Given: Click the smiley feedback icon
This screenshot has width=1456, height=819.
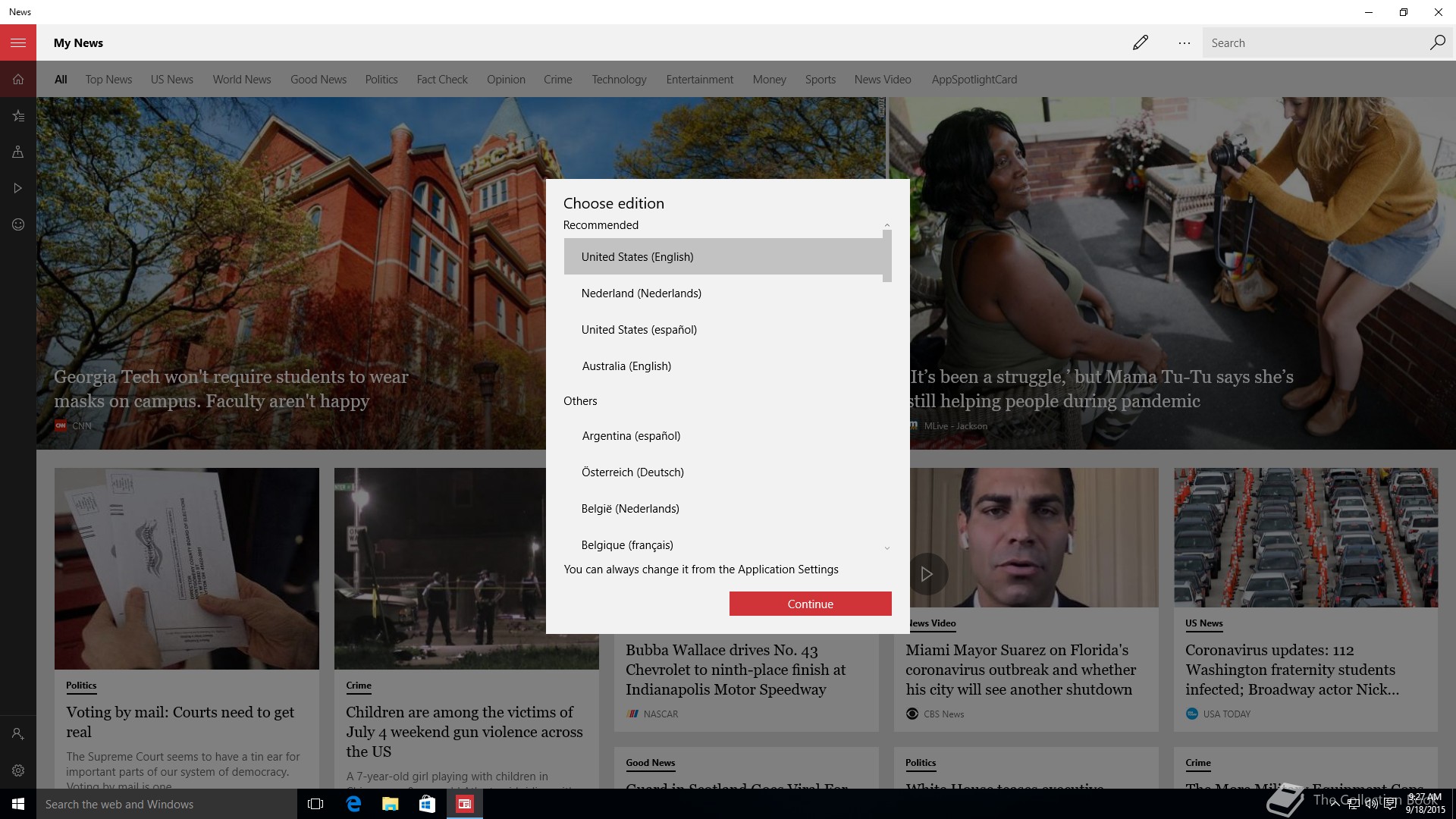Looking at the screenshot, I should tap(18, 224).
